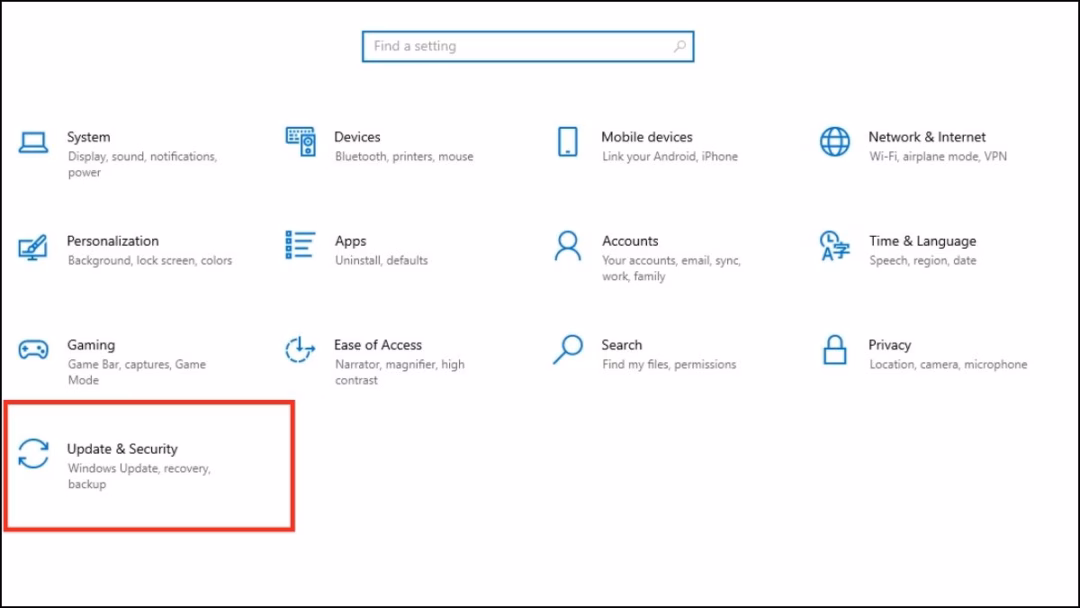Screen dimensions: 1080x608
Task: Click 'Bluetooth, printers, mouse' description
Action: pyautogui.click(x=404, y=157)
